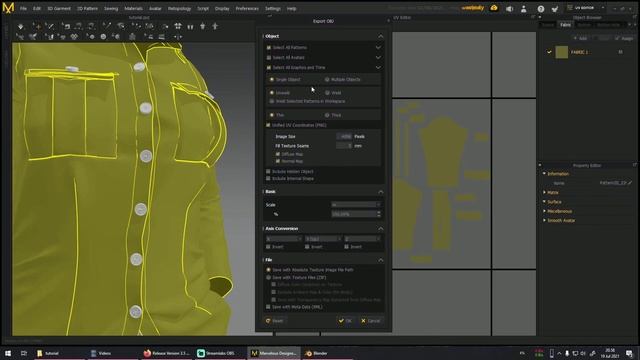
Task: Open the Sewing menu
Action: [x=111, y=8]
